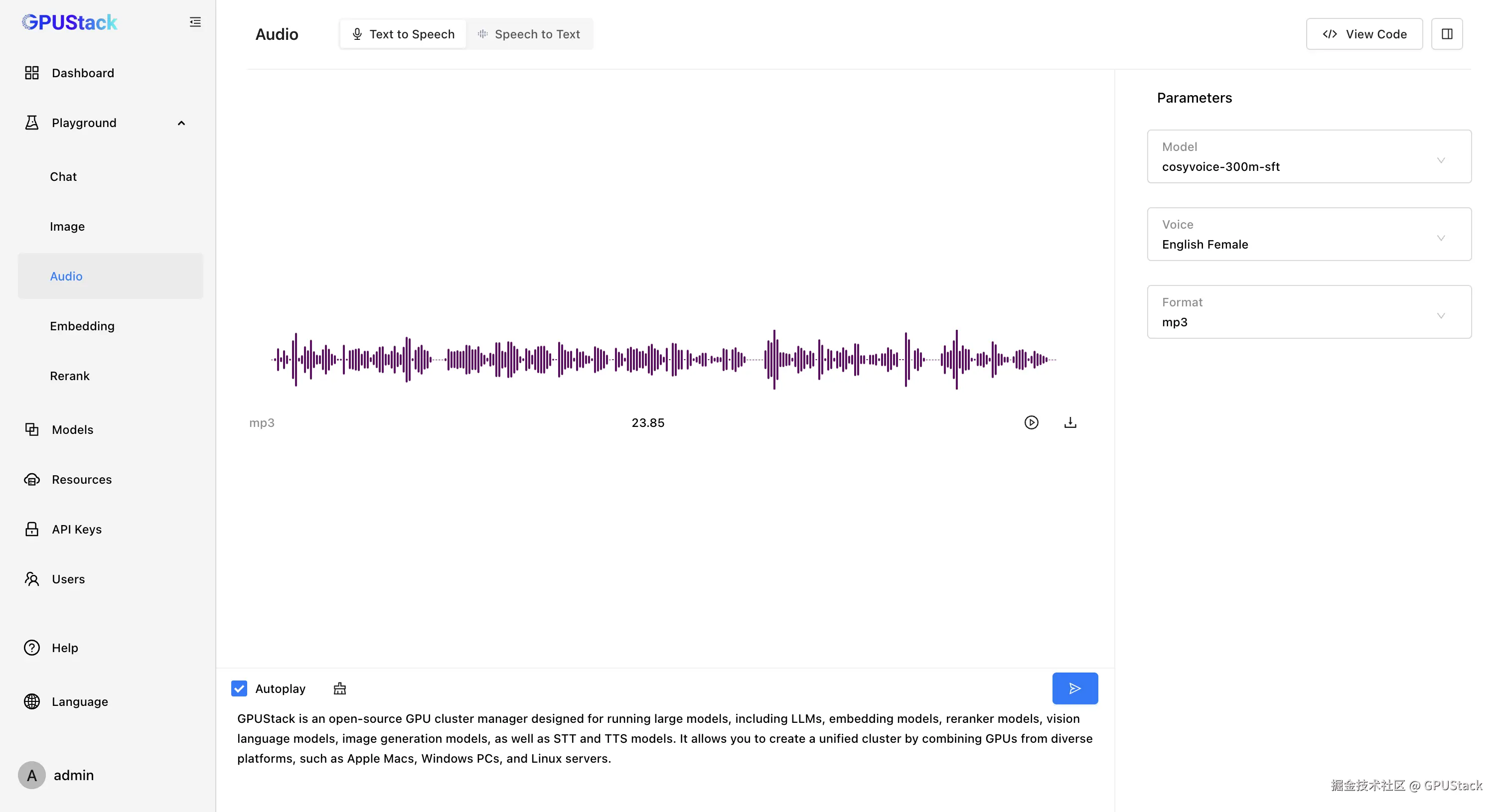Click the View Code button
Screen dimensions: 1502x812
[x=1364, y=34]
